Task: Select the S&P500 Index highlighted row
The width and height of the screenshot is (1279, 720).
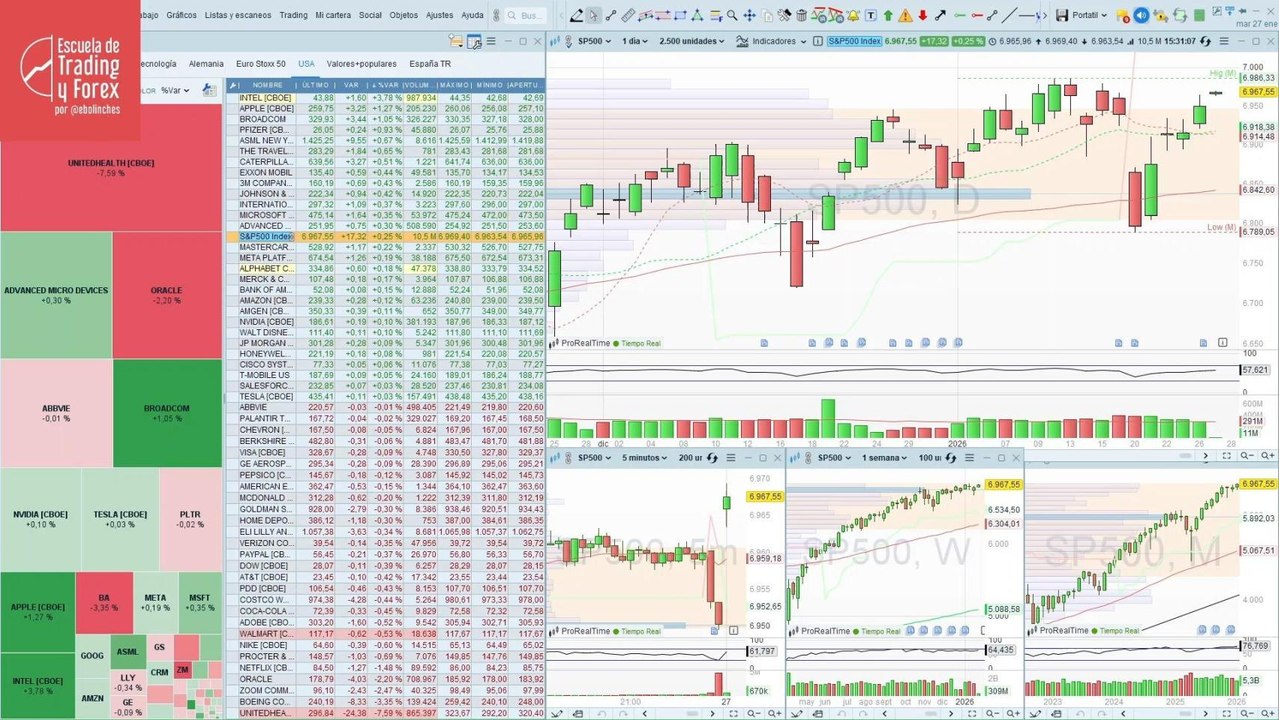Action: click(385, 235)
